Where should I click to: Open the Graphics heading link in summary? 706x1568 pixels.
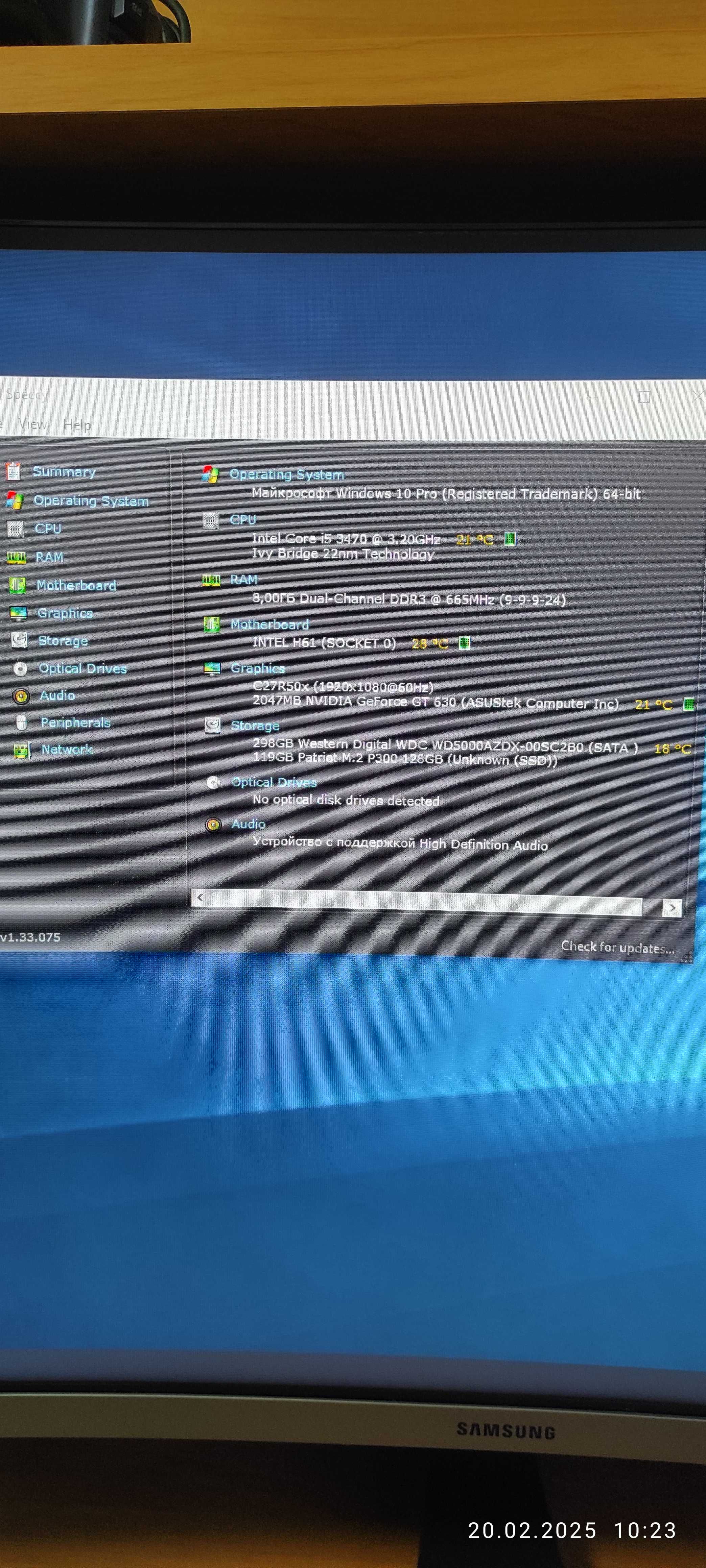258,668
